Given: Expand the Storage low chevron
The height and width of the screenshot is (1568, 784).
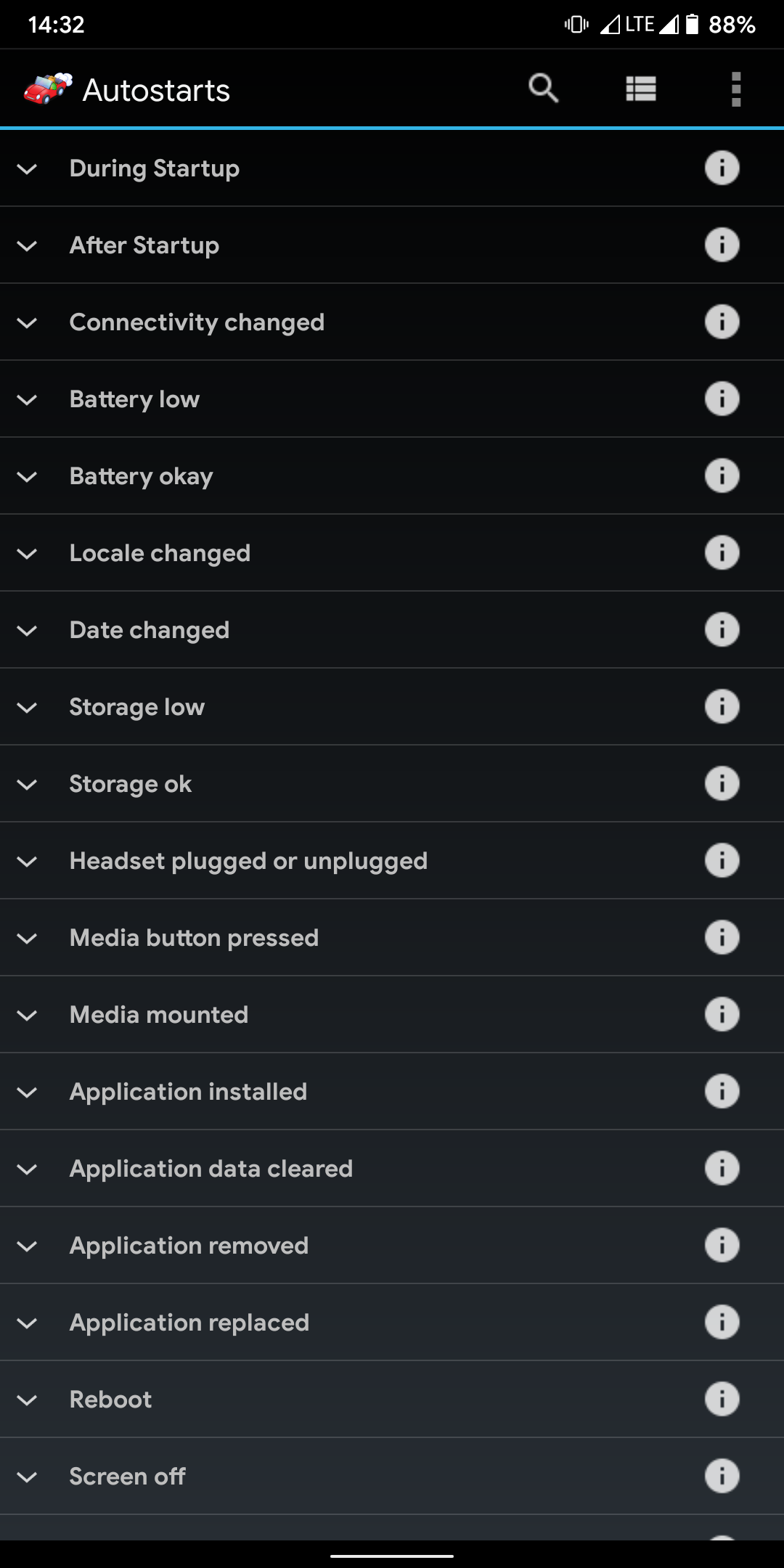Looking at the screenshot, I should (x=28, y=708).
